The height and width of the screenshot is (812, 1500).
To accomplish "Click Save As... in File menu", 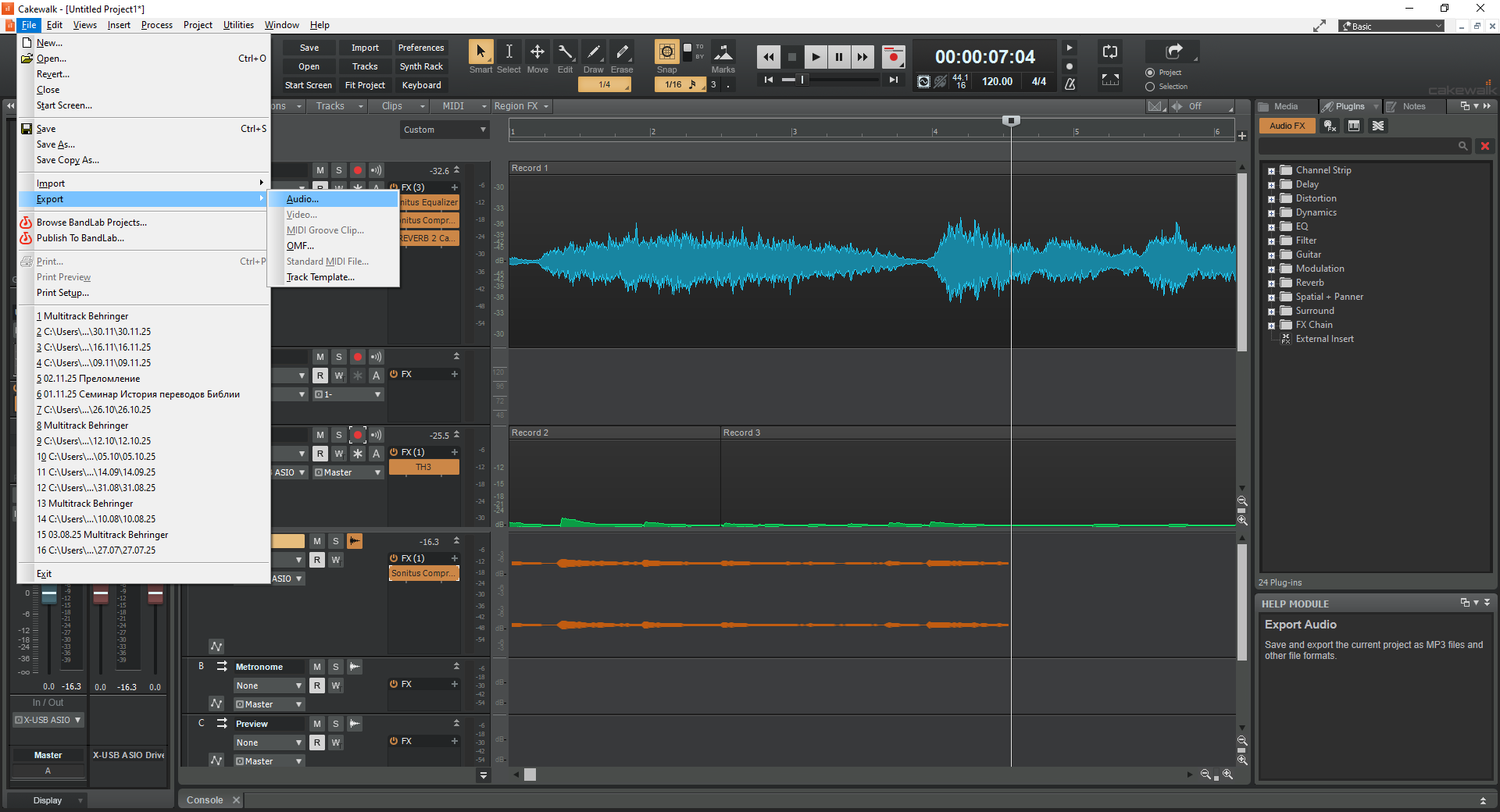I will [x=144, y=144].
